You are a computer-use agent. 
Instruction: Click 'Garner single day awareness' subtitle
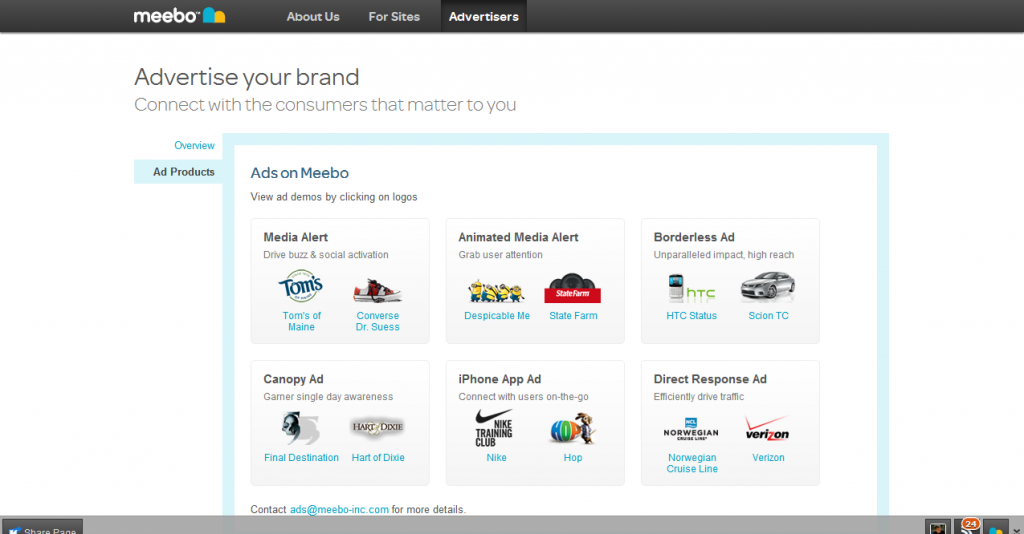[x=328, y=396]
